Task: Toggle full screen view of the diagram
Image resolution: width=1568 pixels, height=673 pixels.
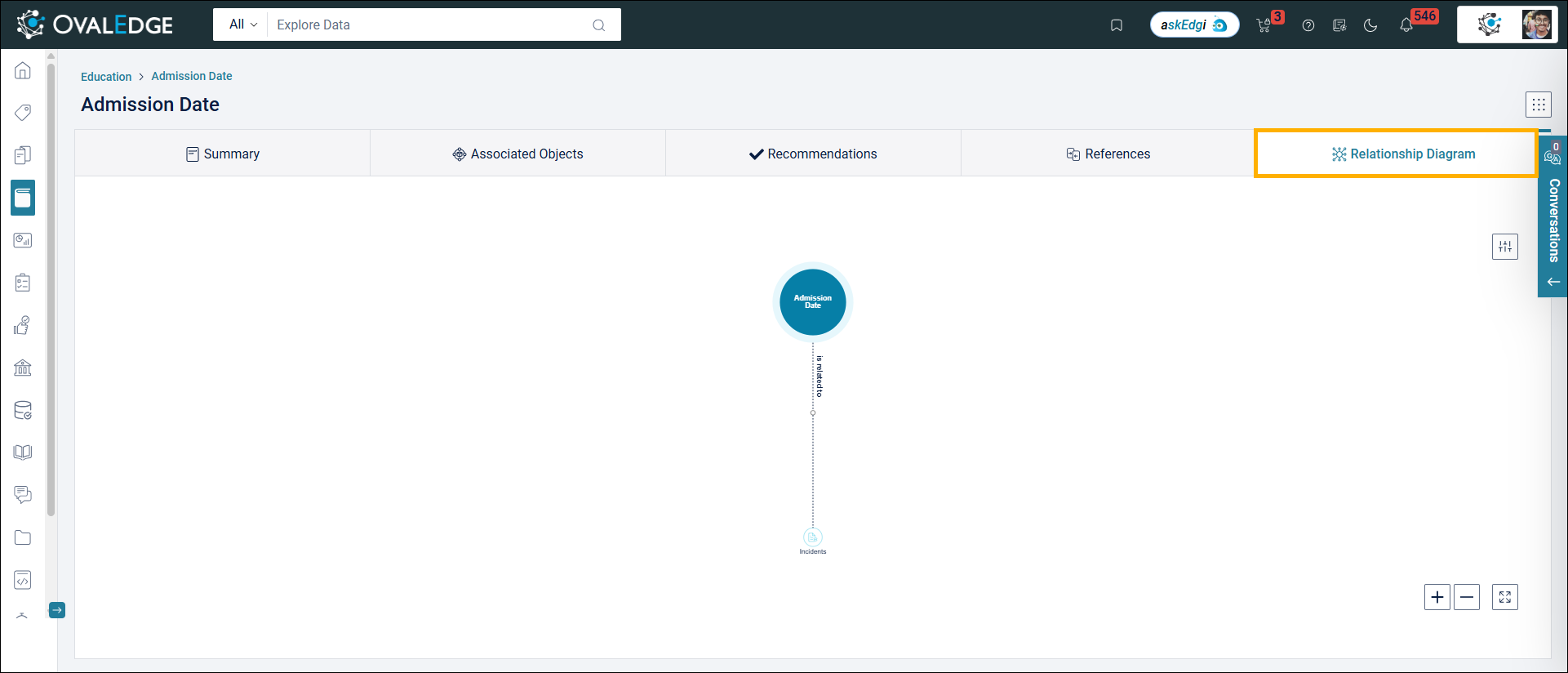Action: (1504, 597)
